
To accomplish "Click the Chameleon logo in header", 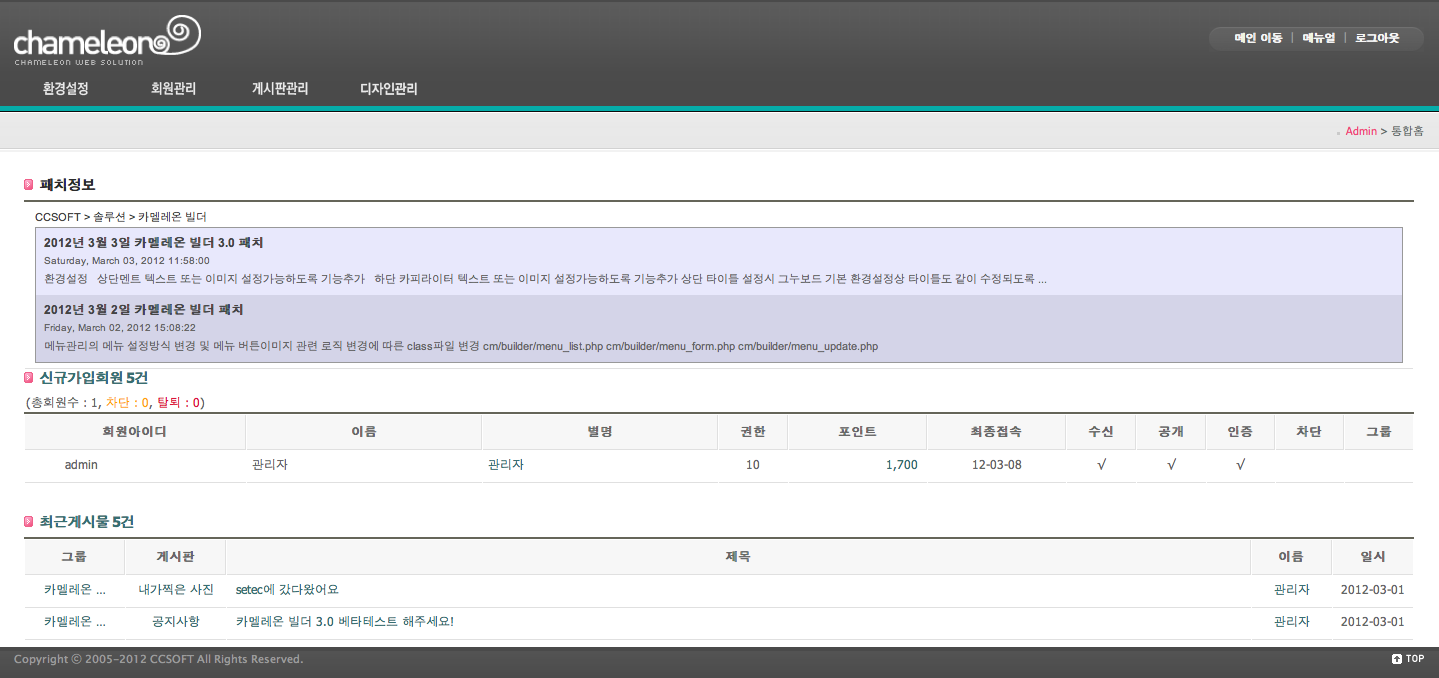I will tap(106, 41).
